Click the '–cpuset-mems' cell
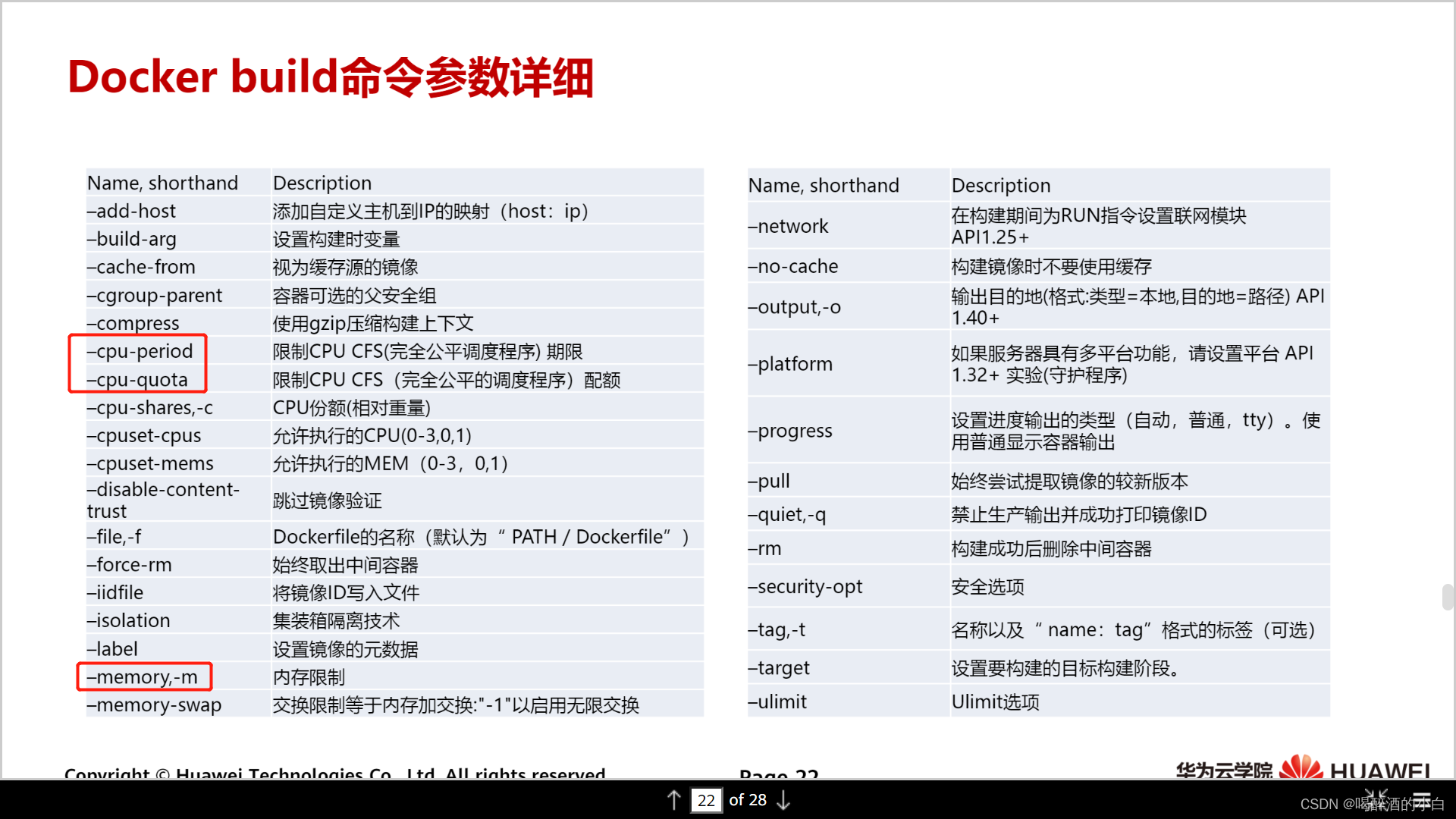The width and height of the screenshot is (1456, 819). pos(178,463)
